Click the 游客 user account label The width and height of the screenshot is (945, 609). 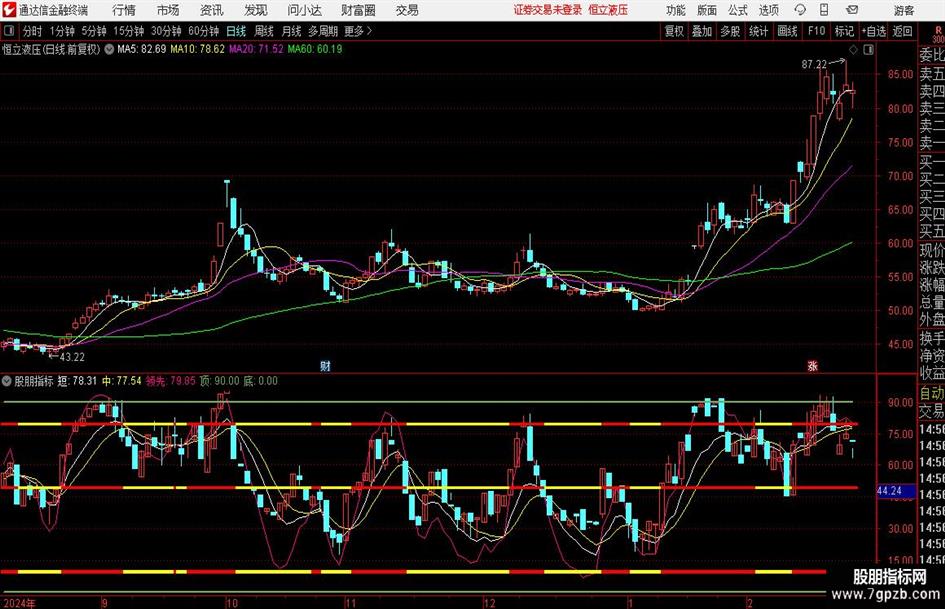pyautogui.click(x=904, y=10)
